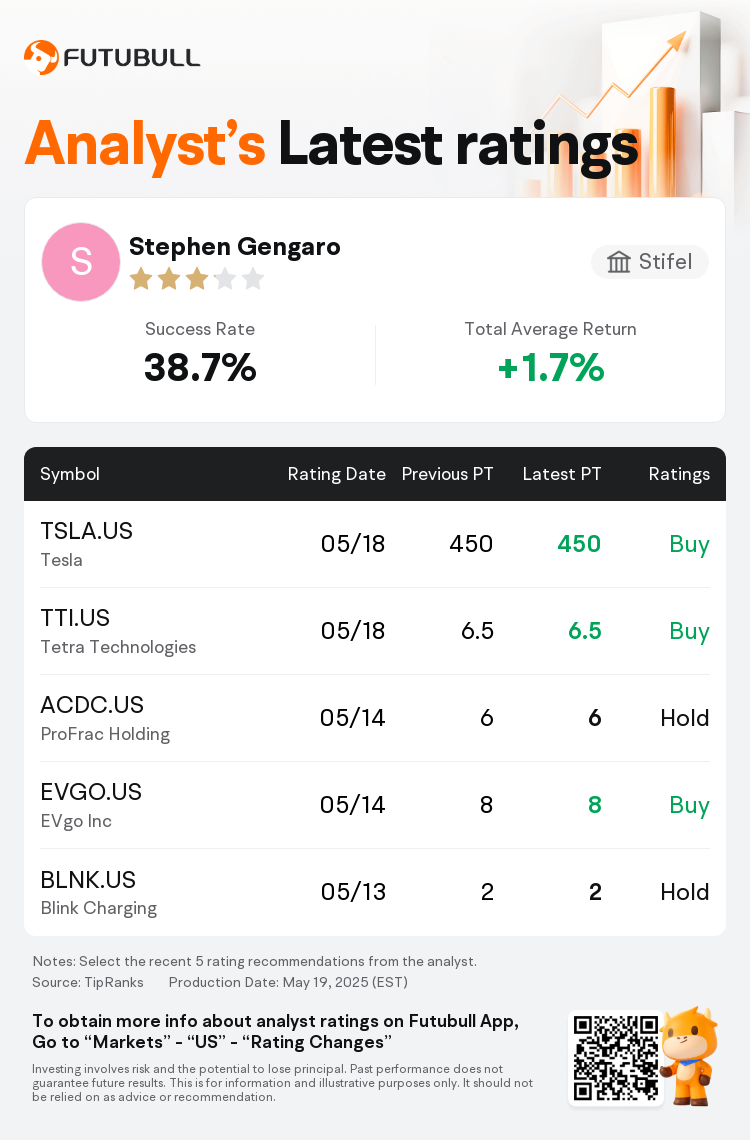
Task: Click the Stephen Gengaro analyst name
Action: (235, 247)
